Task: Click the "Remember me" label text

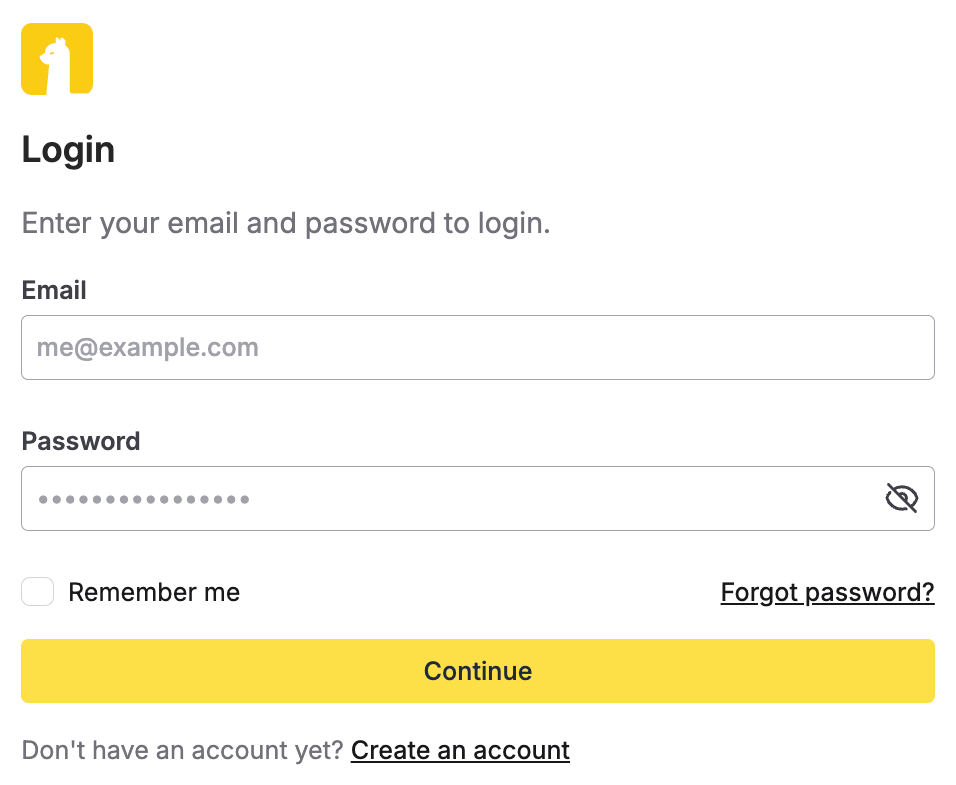Action: [x=154, y=592]
